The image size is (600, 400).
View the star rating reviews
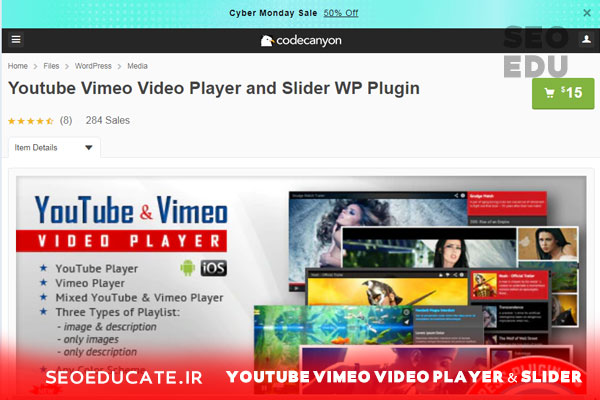[x=30, y=121]
